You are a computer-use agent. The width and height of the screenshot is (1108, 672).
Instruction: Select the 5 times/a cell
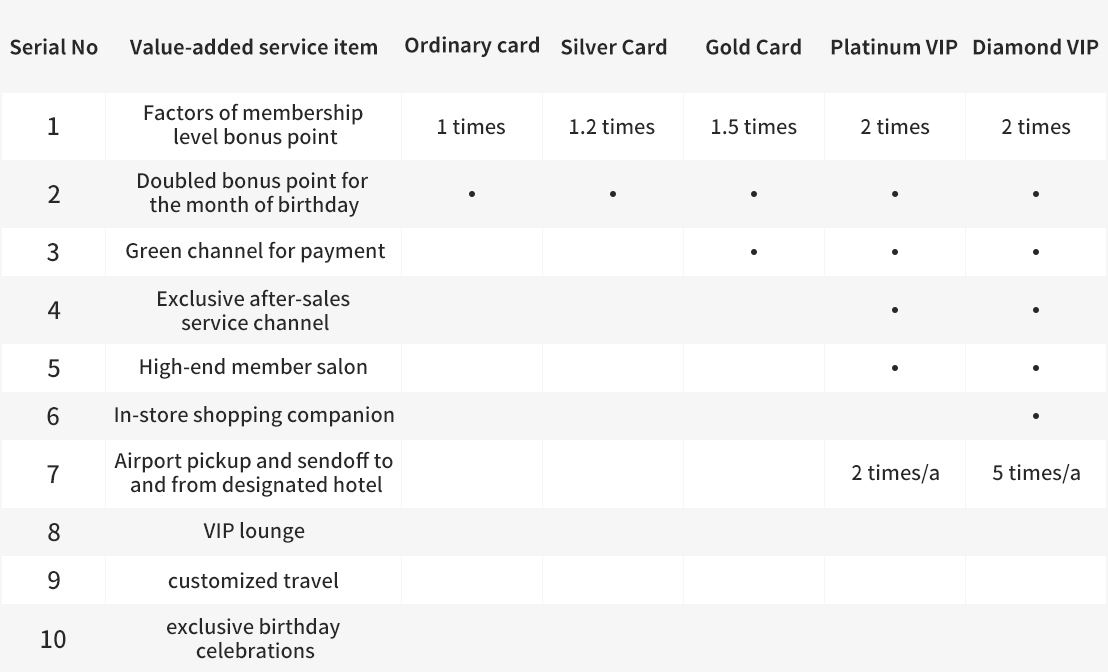pos(1036,473)
